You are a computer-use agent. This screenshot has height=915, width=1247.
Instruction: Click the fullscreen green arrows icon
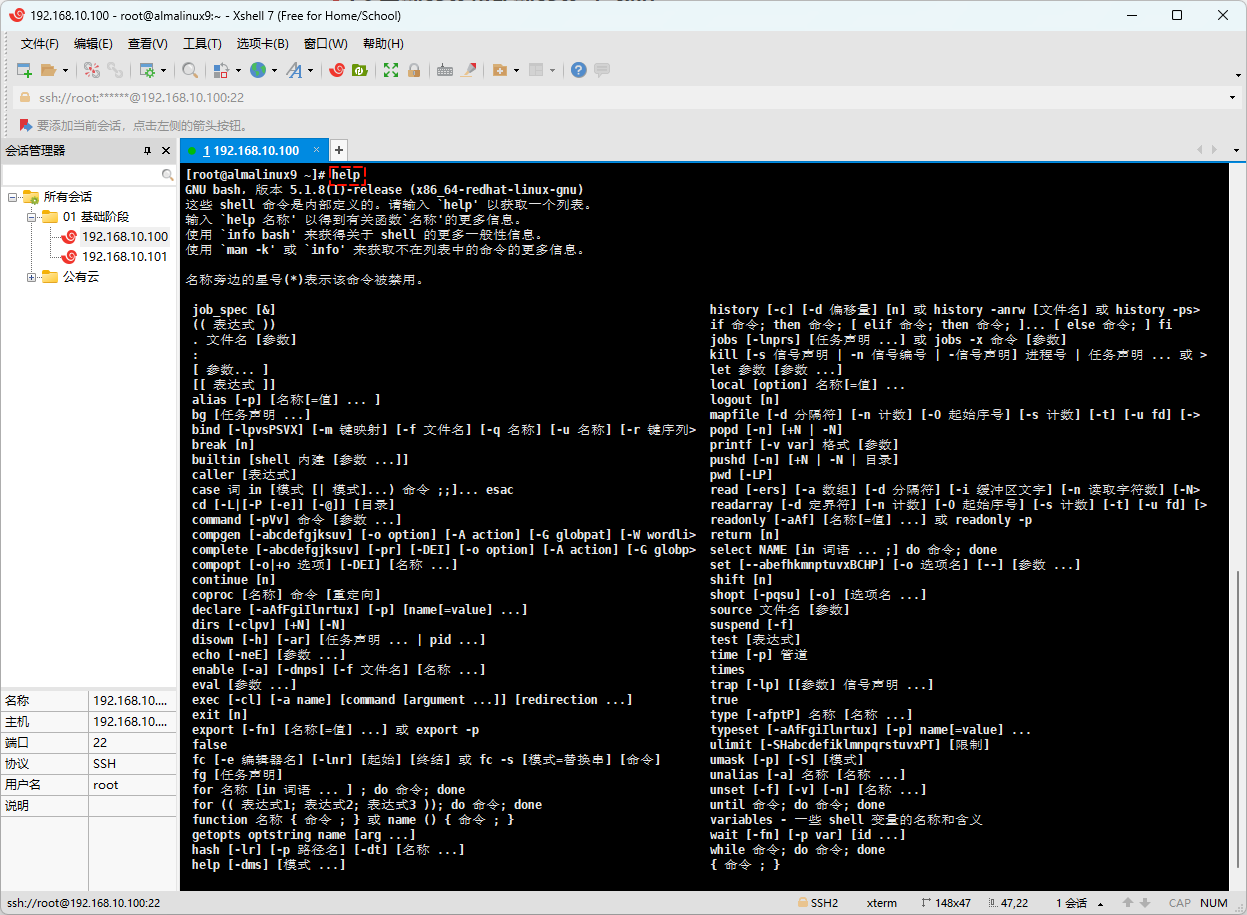coord(391,70)
